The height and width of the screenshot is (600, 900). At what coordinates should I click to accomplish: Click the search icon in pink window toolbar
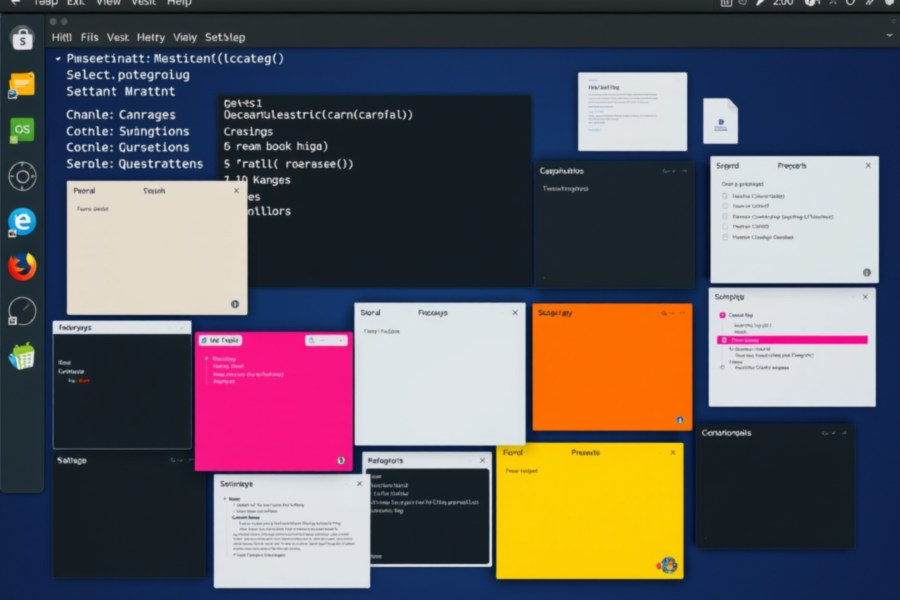[312, 340]
